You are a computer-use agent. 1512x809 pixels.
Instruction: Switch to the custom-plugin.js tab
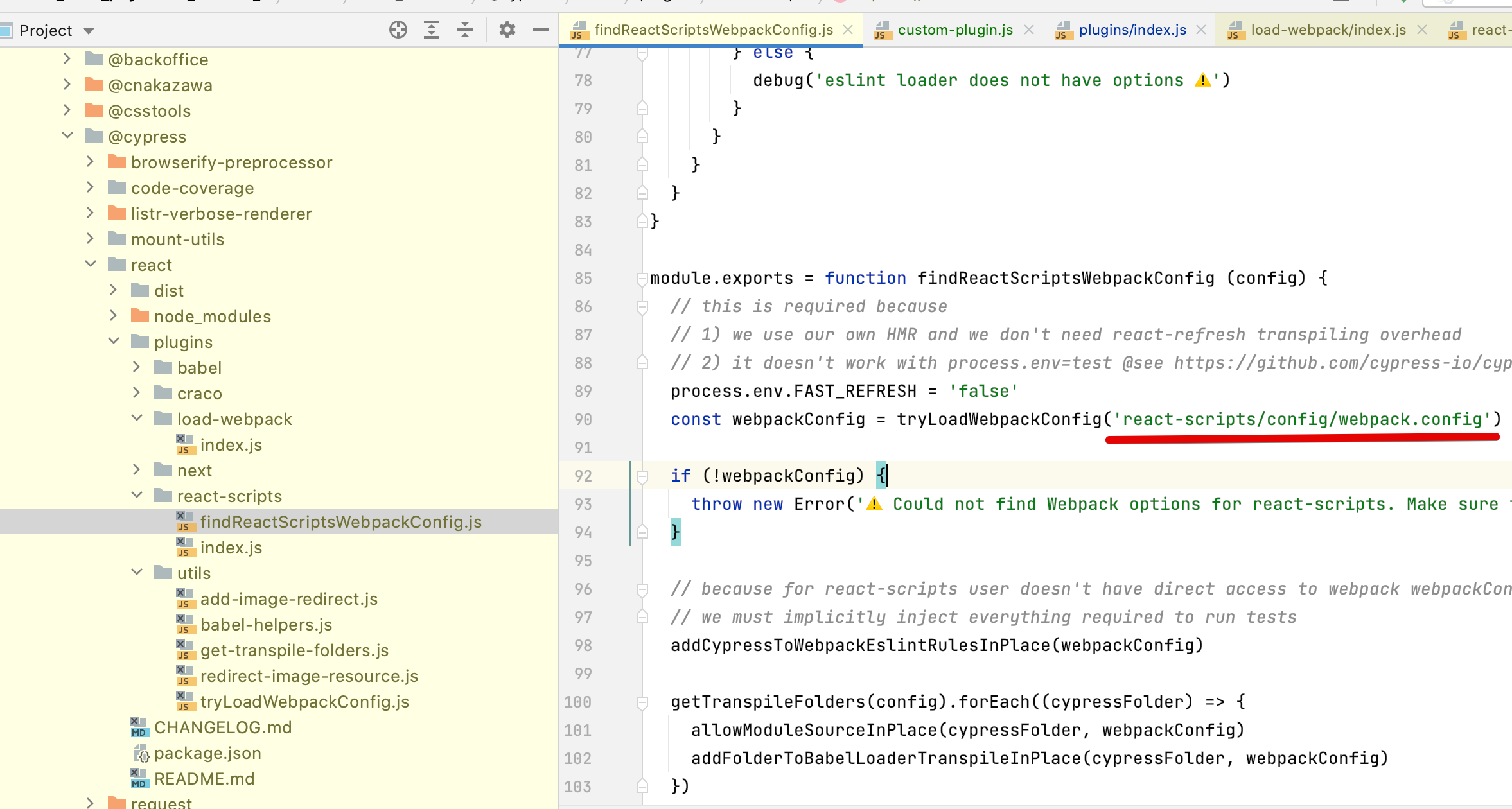[955, 30]
